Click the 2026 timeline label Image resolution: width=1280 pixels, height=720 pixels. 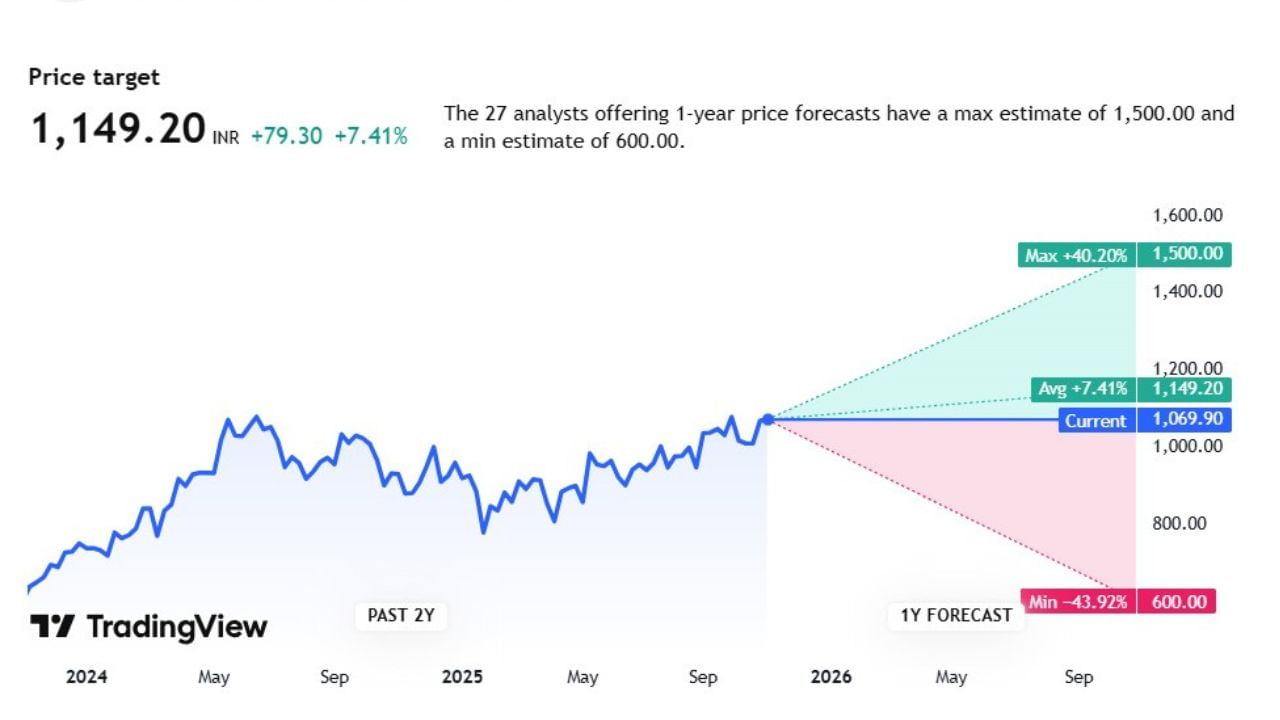coord(831,677)
